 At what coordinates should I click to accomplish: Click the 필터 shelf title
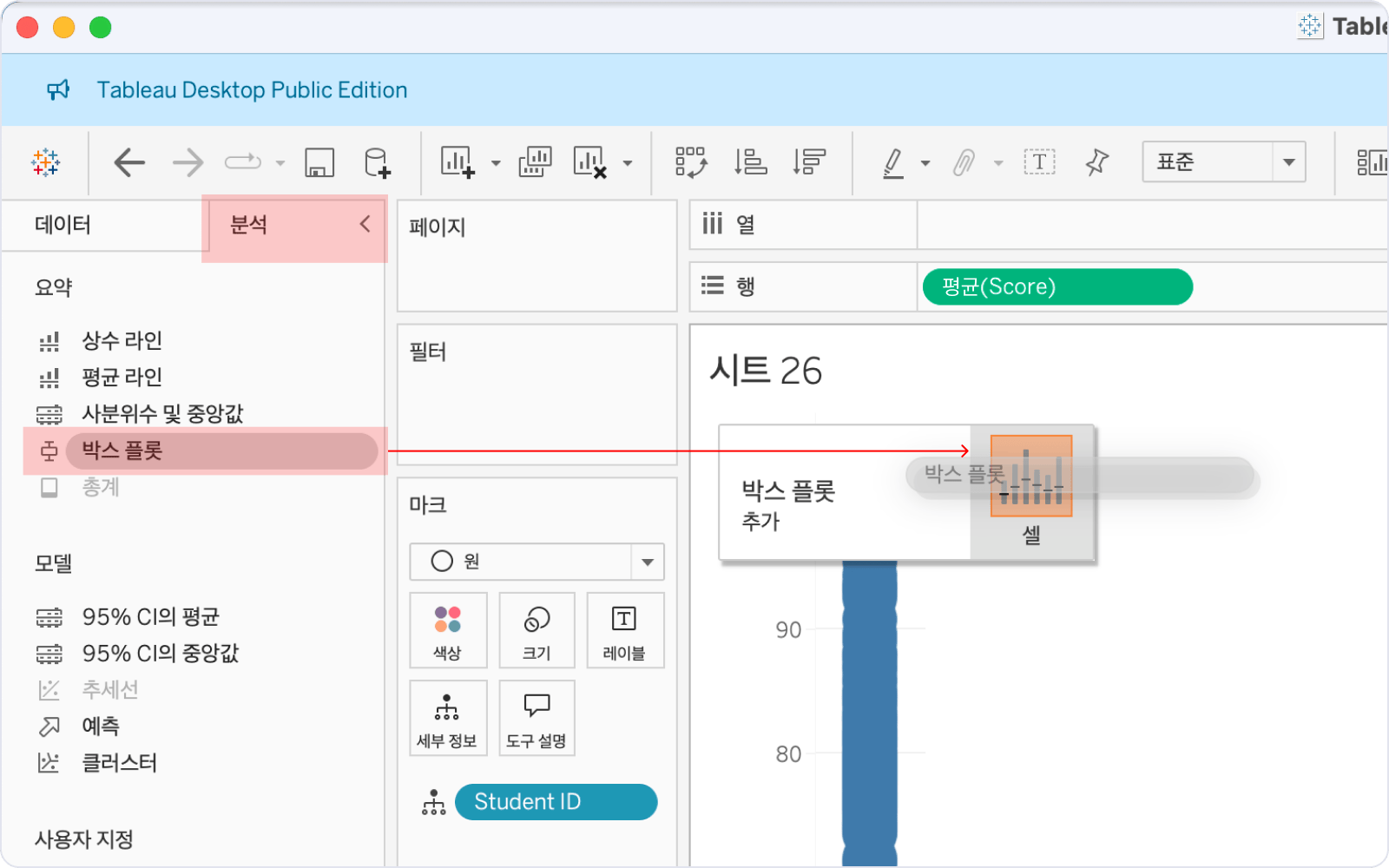click(428, 352)
